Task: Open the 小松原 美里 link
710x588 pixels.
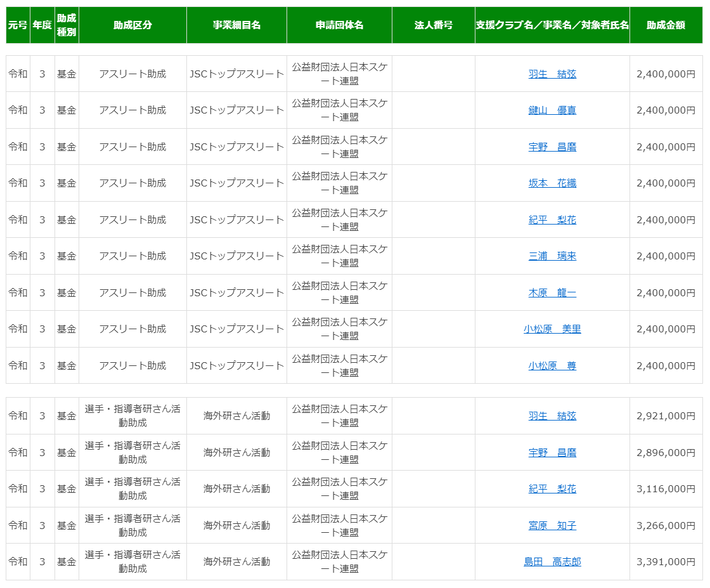Action: coord(552,329)
